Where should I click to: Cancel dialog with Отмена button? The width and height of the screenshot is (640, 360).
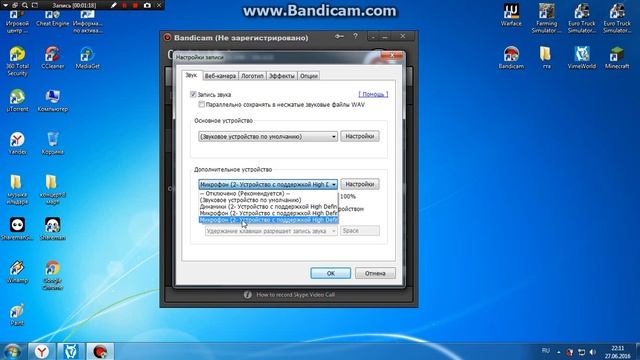point(375,273)
